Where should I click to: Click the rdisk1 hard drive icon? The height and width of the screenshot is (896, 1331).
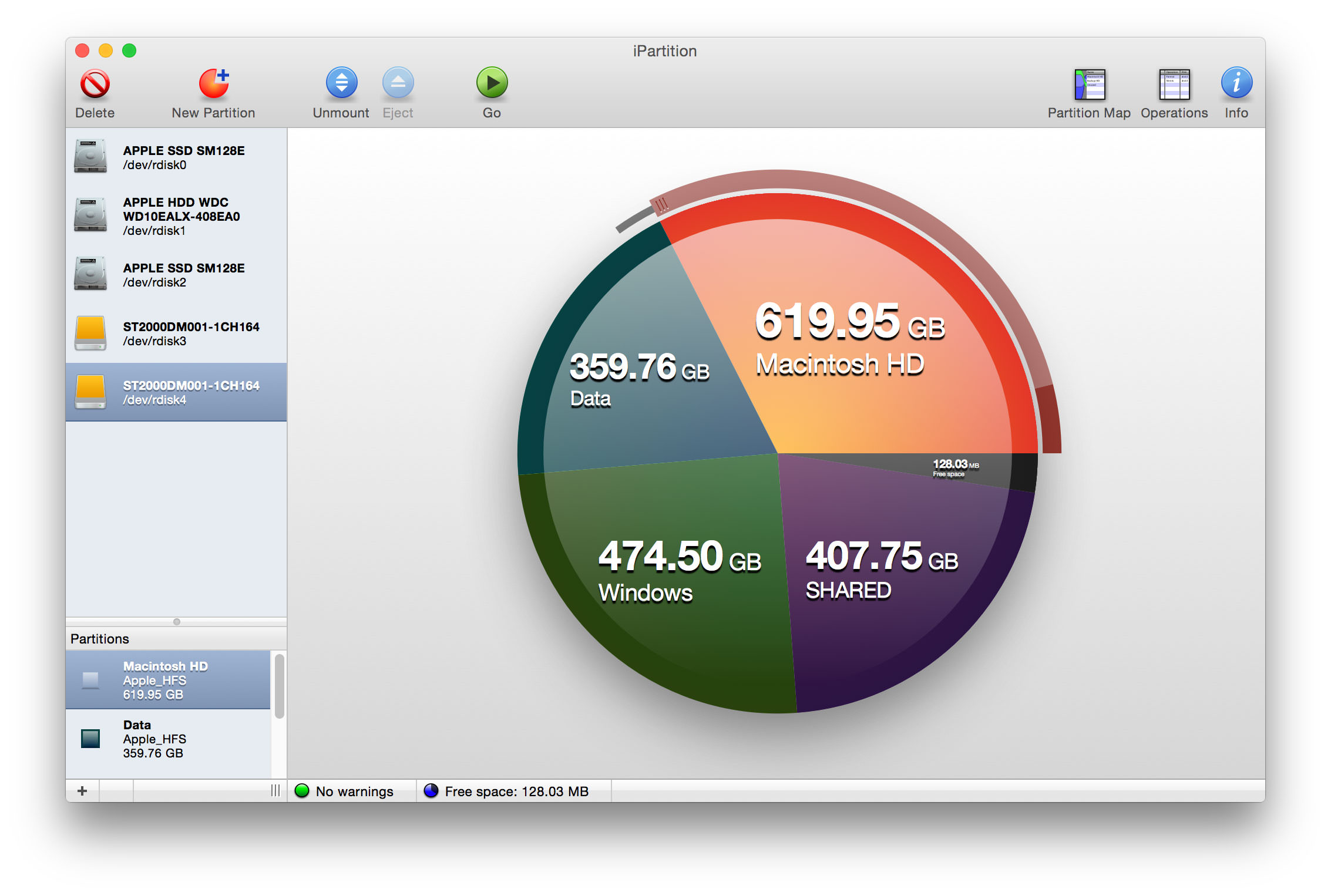click(x=90, y=215)
